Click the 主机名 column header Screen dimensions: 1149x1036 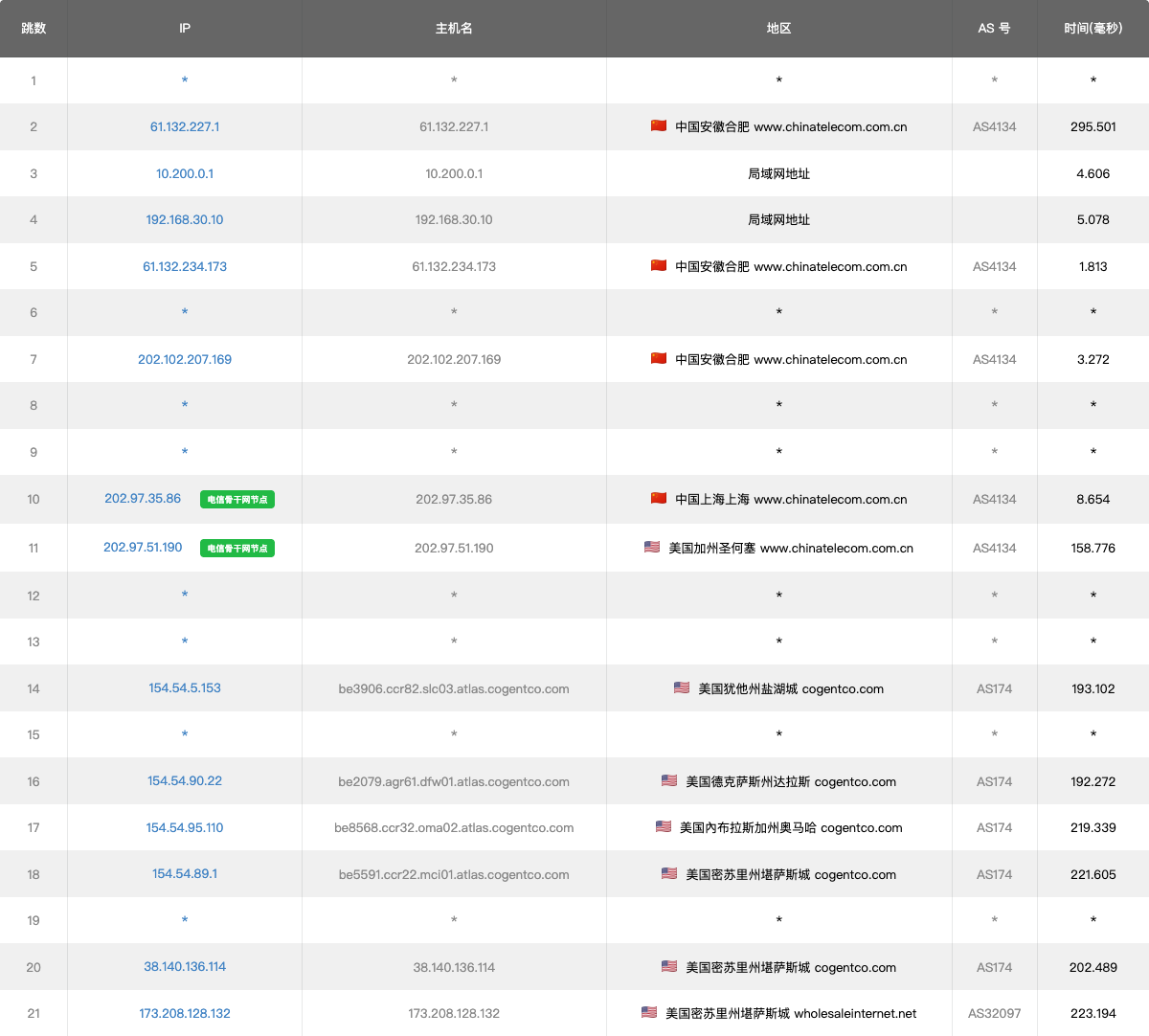tap(454, 29)
